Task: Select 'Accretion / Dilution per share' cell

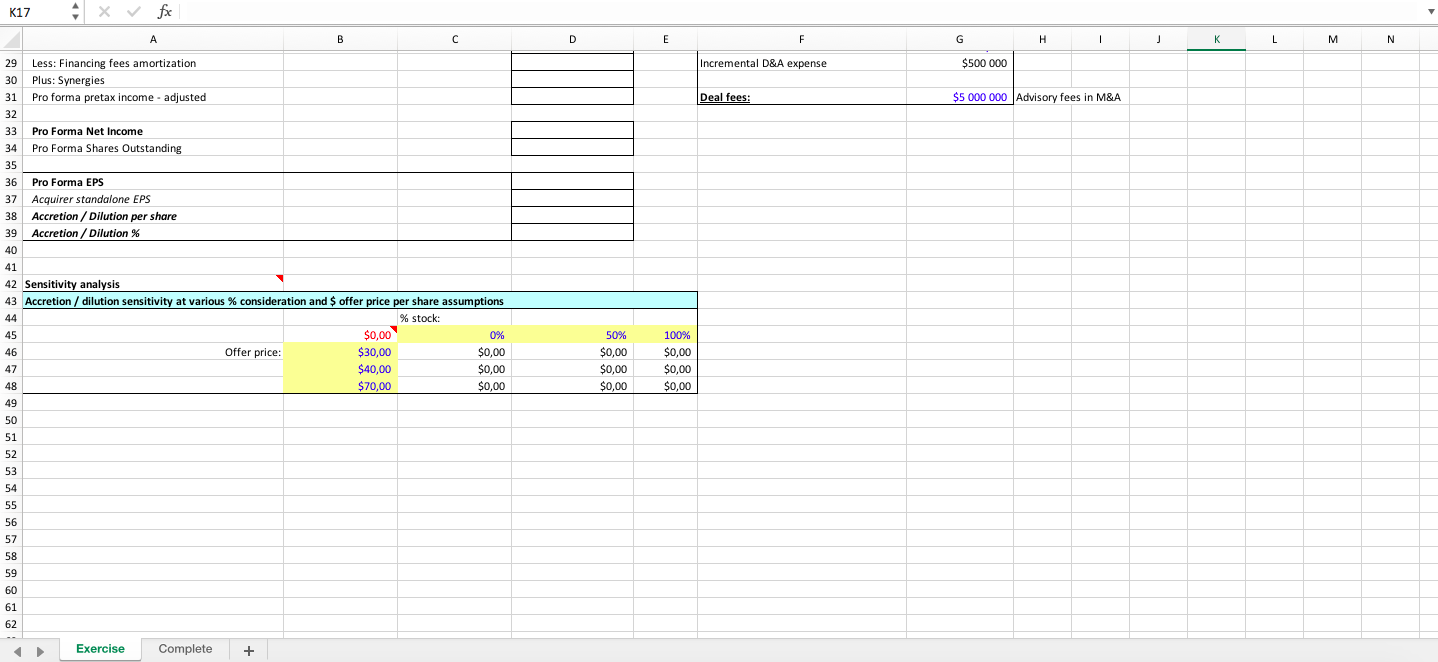Action: tap(153, 216)
